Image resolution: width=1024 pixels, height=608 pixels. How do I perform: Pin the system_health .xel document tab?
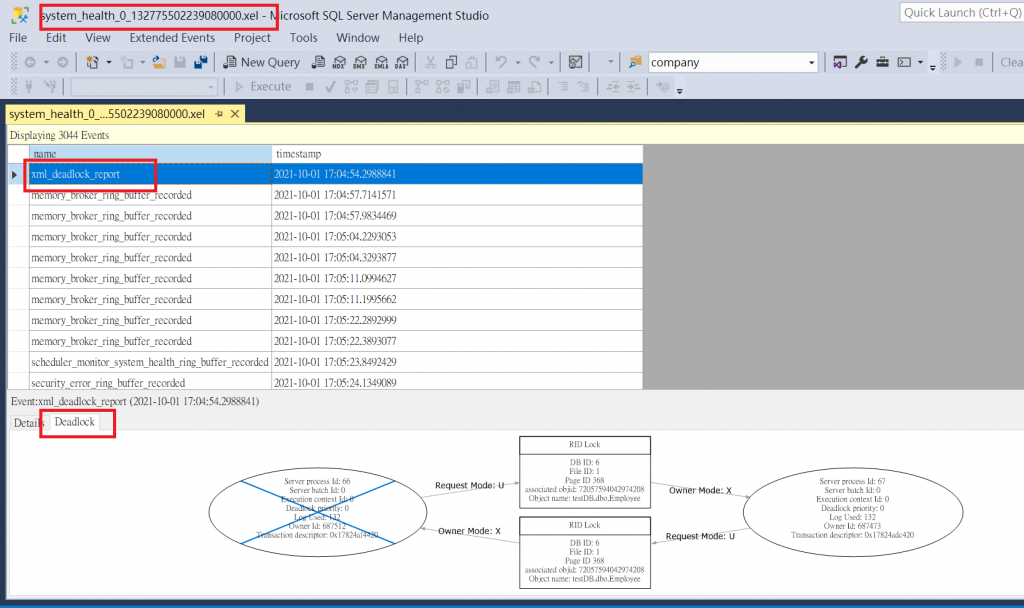point(219,114)
